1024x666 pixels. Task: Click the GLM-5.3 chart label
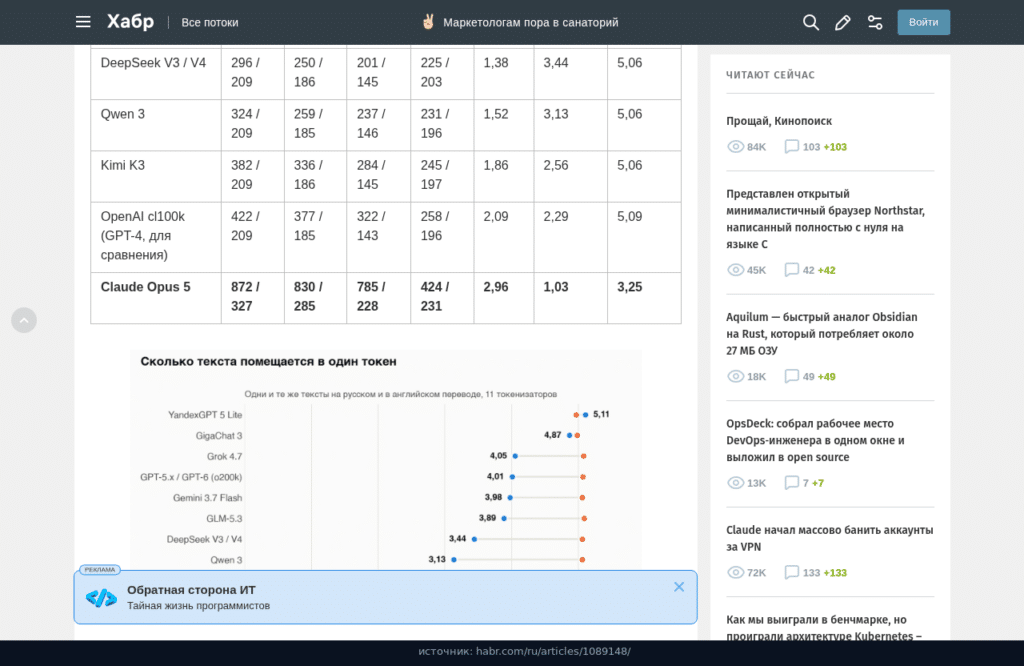(224, 518)
